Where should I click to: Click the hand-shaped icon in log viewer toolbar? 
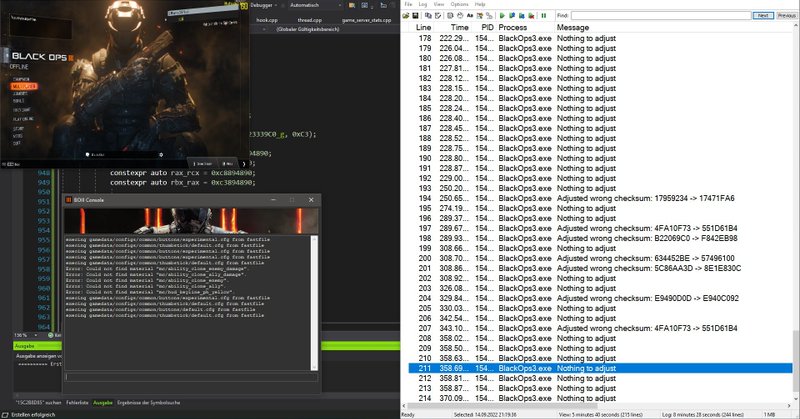459,16
